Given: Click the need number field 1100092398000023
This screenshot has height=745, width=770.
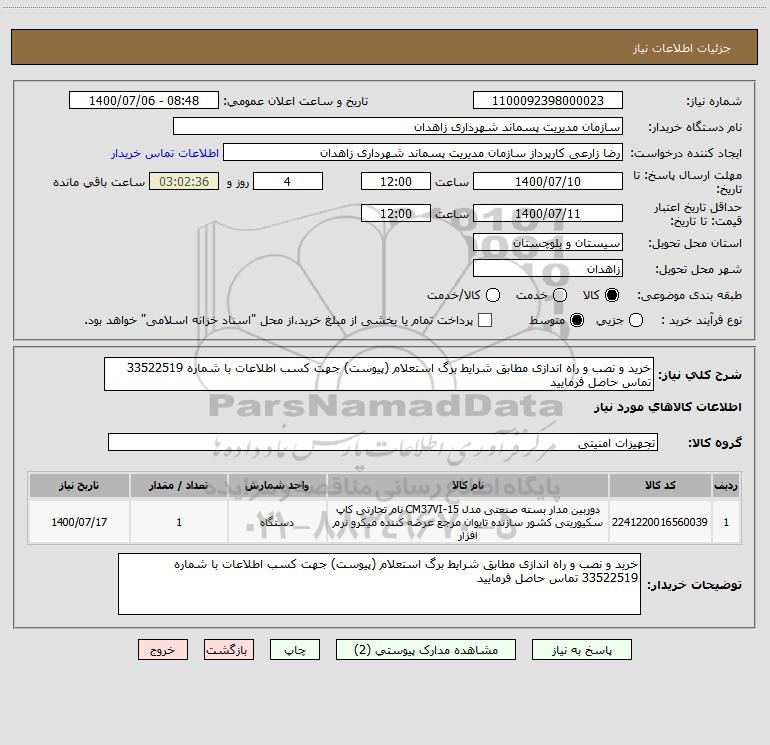Looking at the screenshot, I should pyautogui.click(x=548, y=100).
